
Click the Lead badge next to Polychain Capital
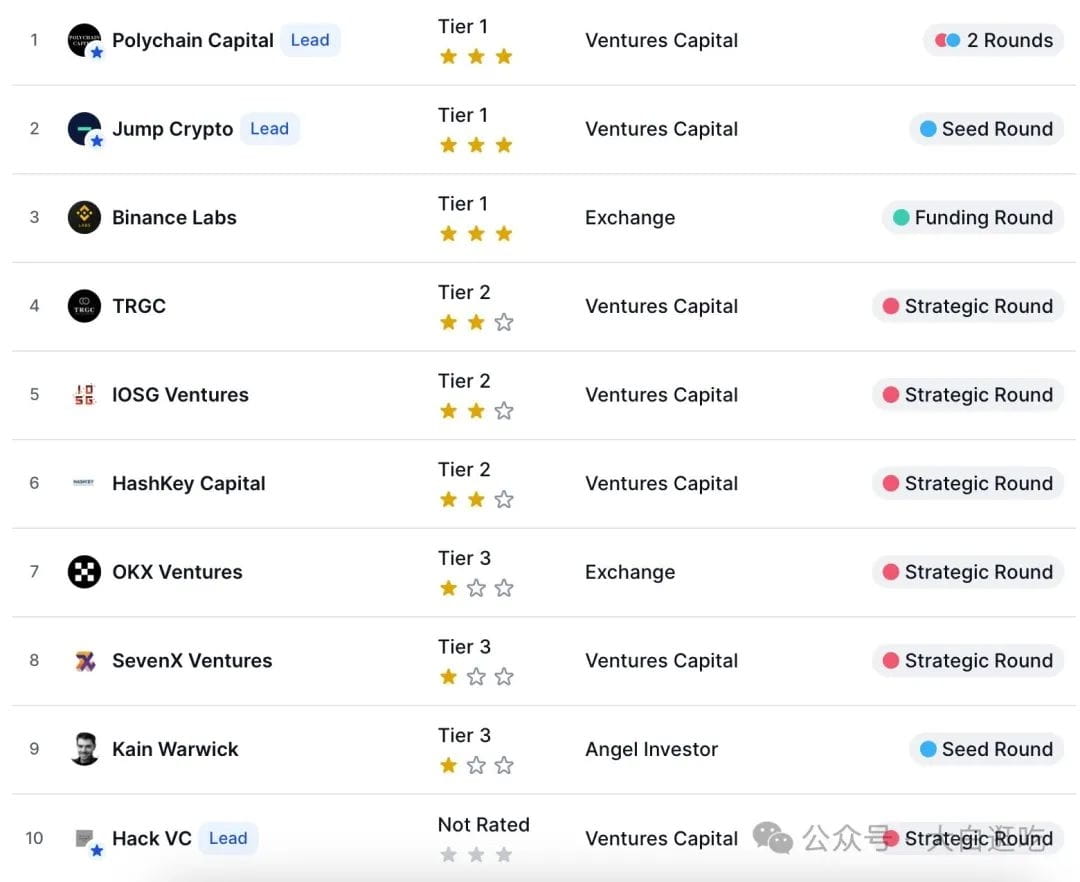pyautogui.click(x=310, y=40)
